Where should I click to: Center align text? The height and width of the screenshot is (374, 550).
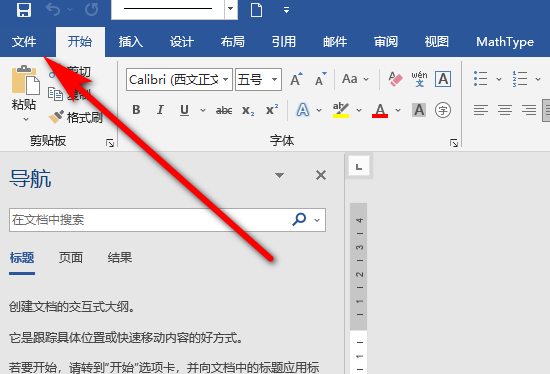[505, 110]
